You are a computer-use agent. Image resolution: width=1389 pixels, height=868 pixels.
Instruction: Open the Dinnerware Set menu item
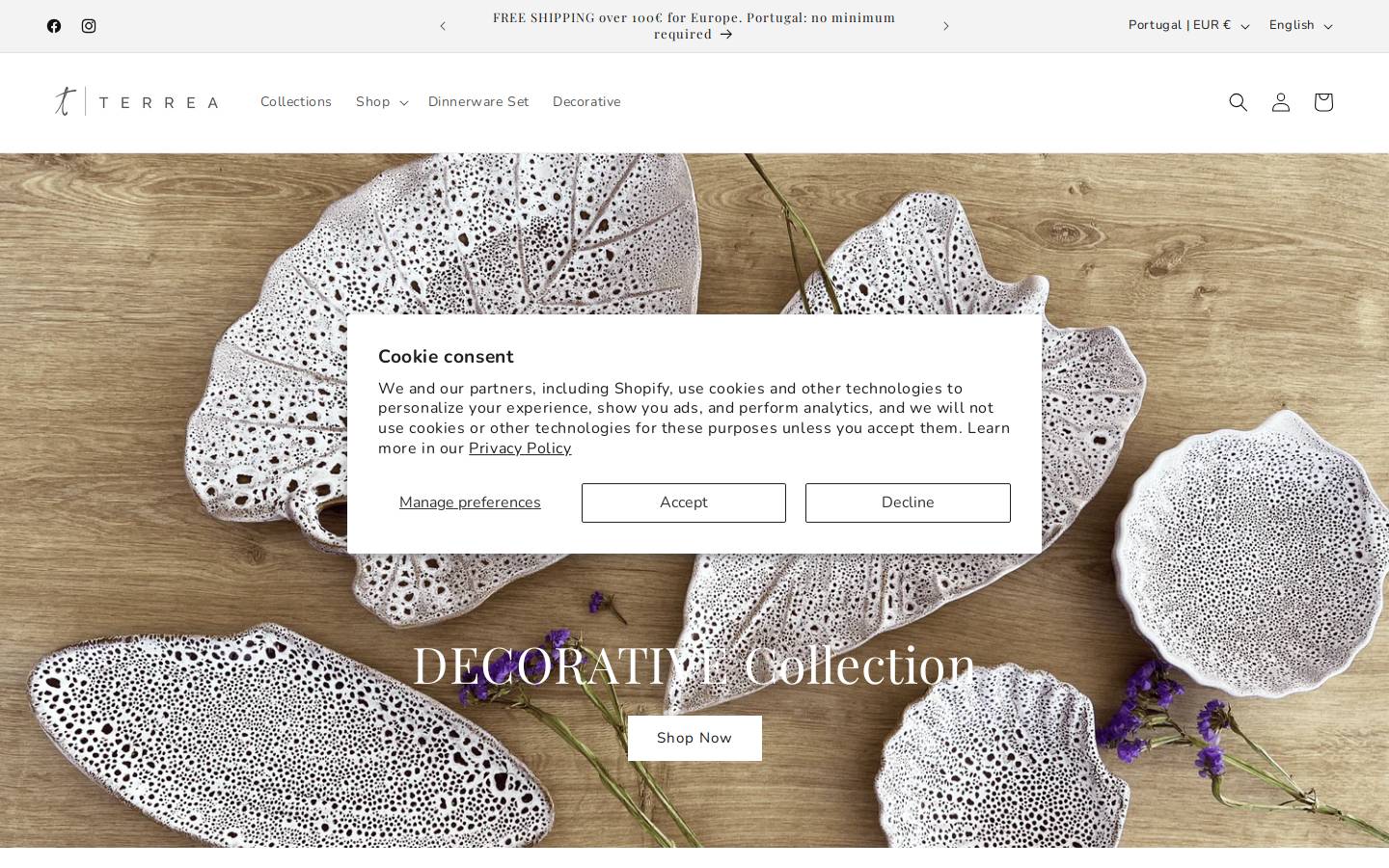[x=478, y=102]
